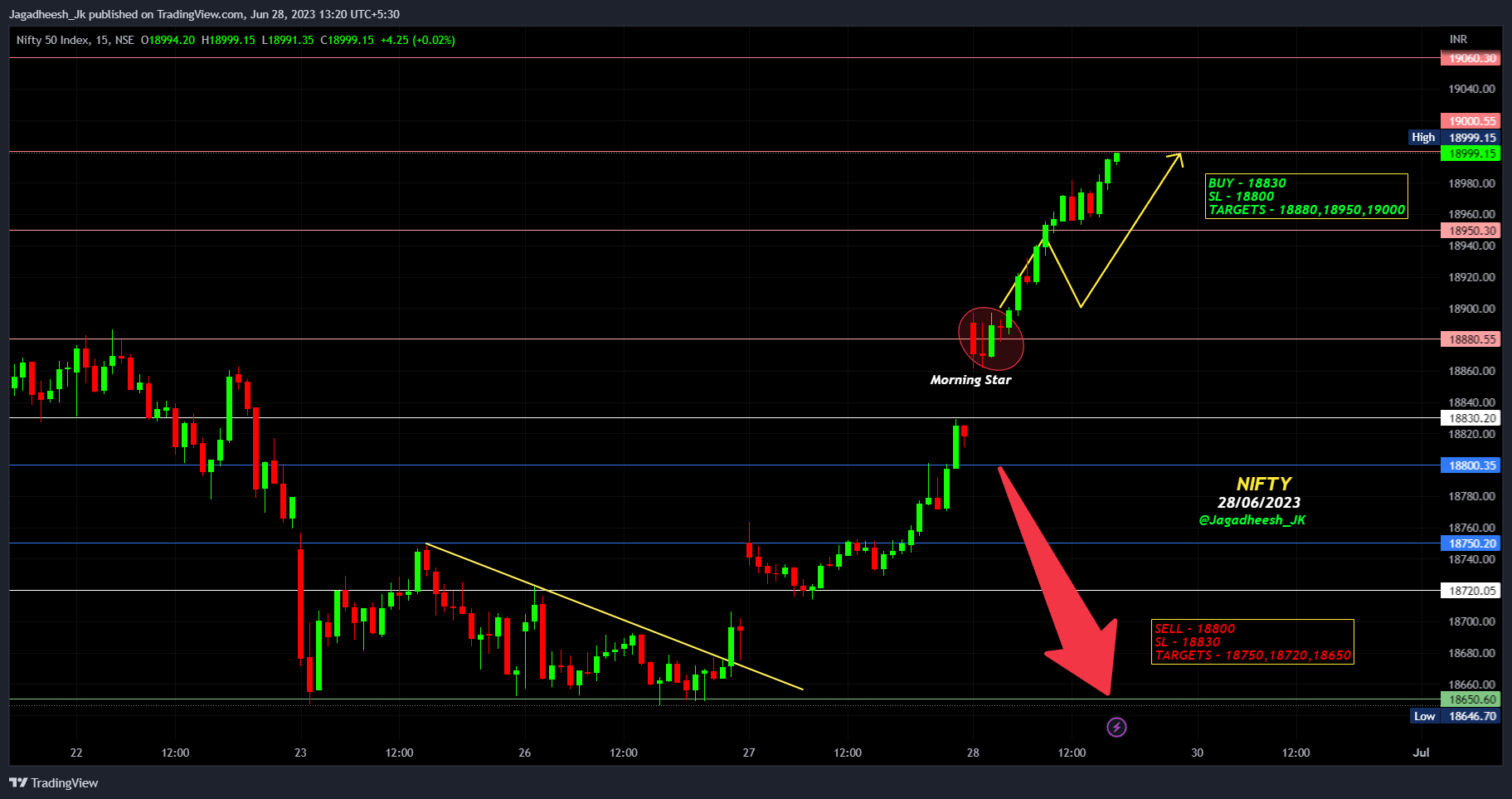This screenshot has height=799, width=1512.
Task: Click the Nifty 50 Index symbol title
Action: click(x=75, y=40)
